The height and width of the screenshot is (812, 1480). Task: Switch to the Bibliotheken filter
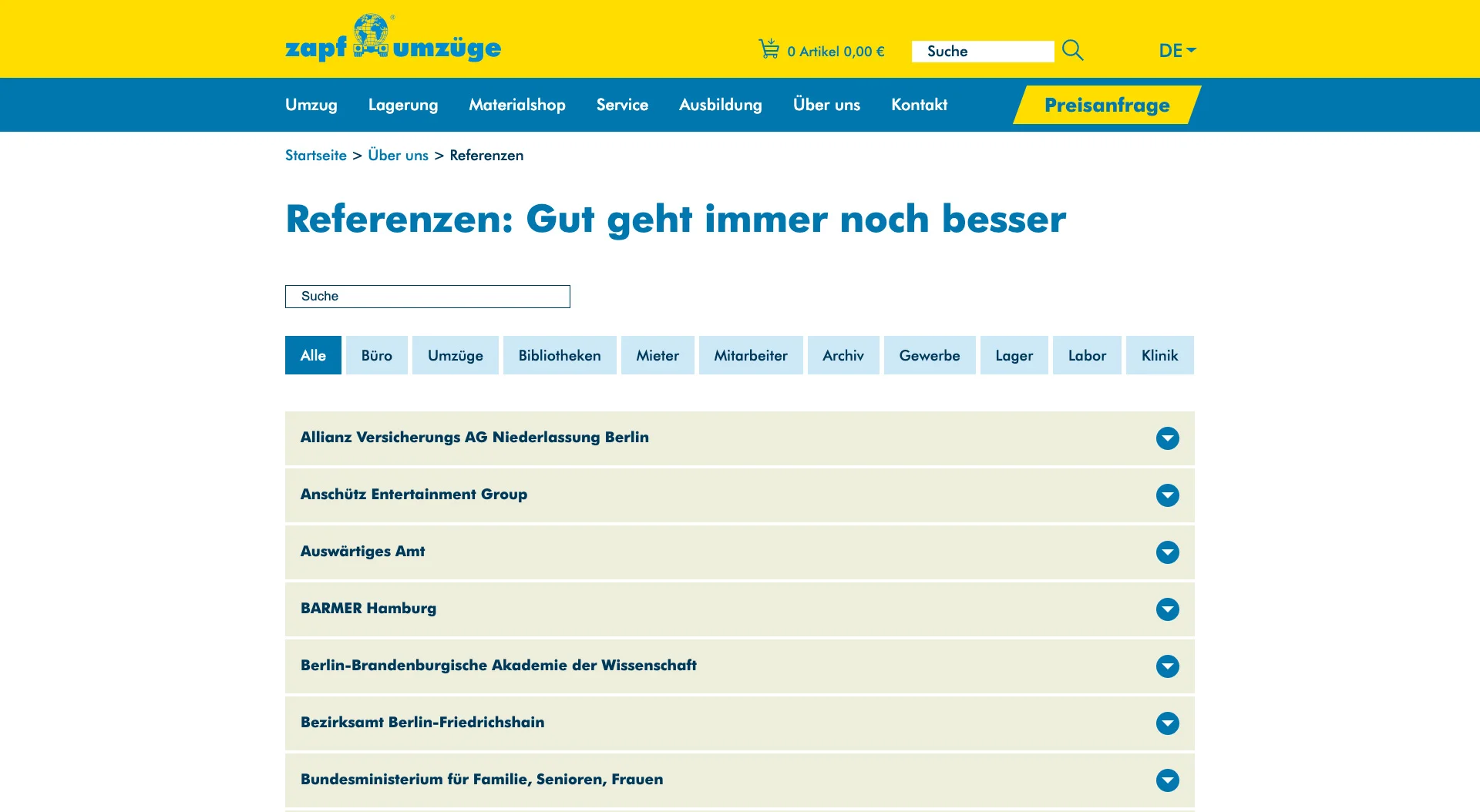tap(559, 355)
